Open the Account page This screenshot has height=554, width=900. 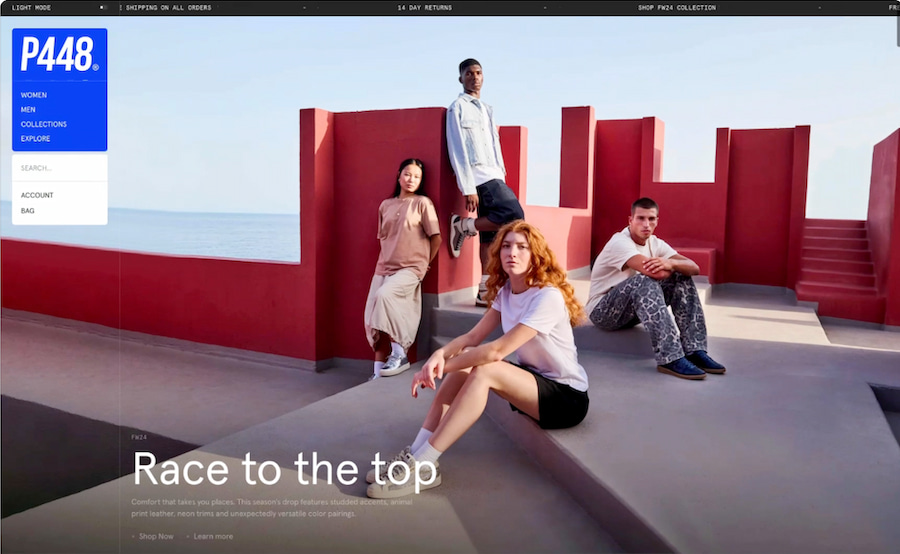point(37,195)
